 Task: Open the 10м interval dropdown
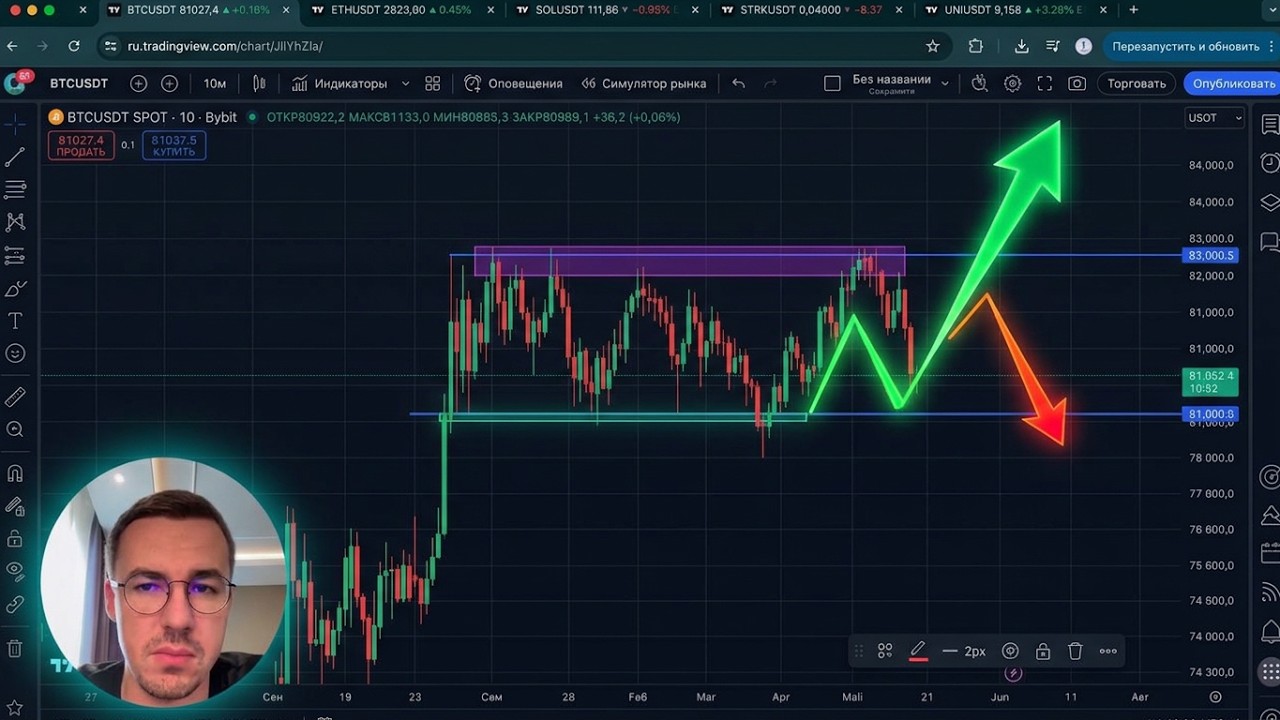[x=214, y=83]
